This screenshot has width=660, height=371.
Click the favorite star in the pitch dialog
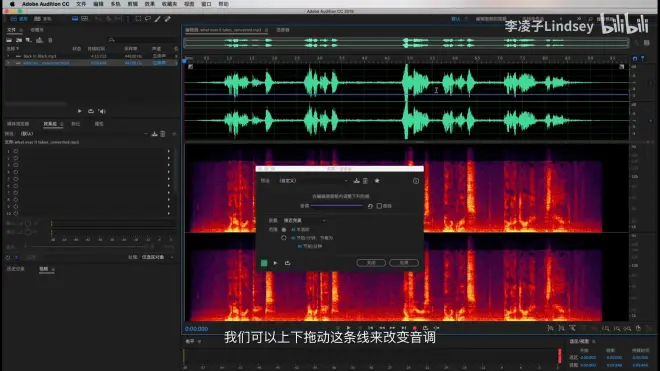(x=377, y=181)
